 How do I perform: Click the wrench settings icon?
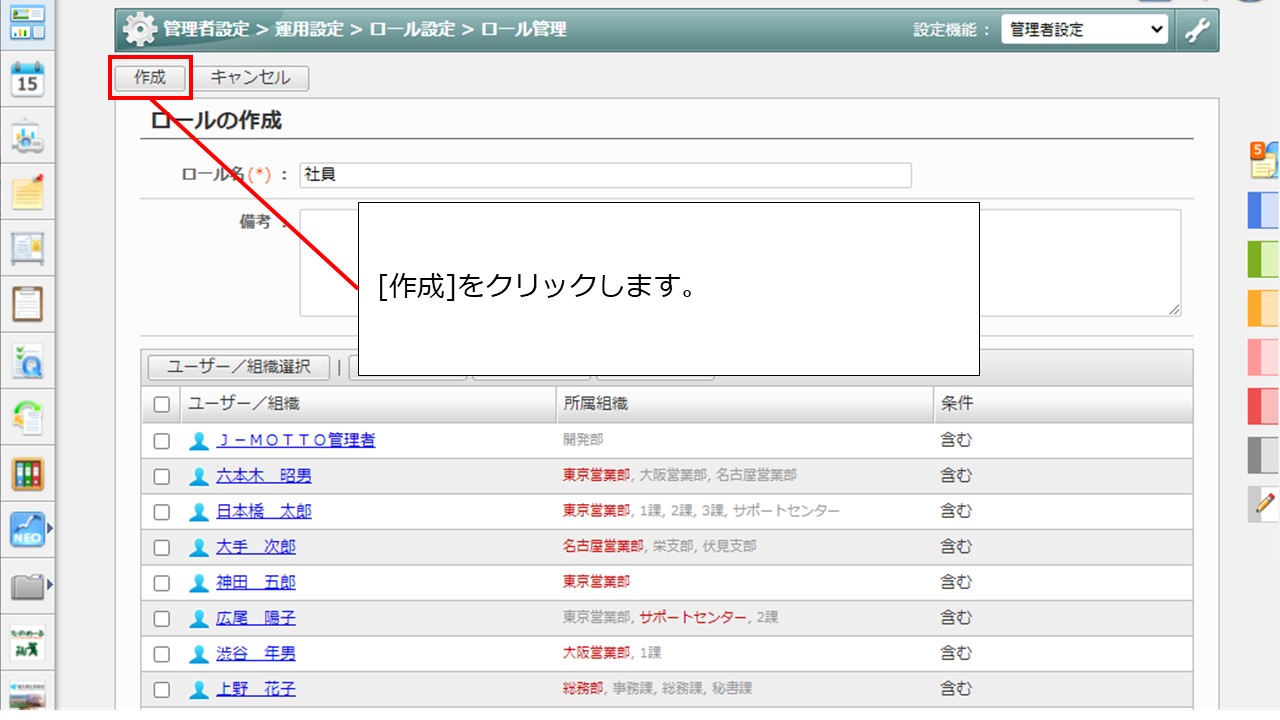point(1197,30)
